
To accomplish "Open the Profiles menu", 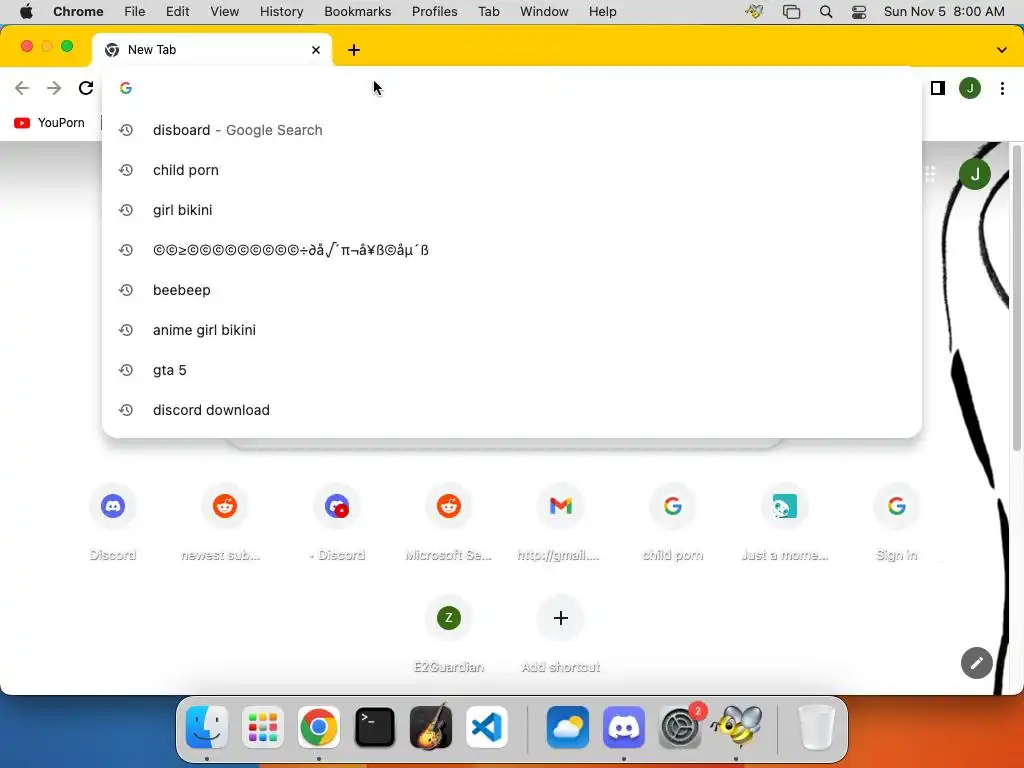I will click(x=434, y=12).
